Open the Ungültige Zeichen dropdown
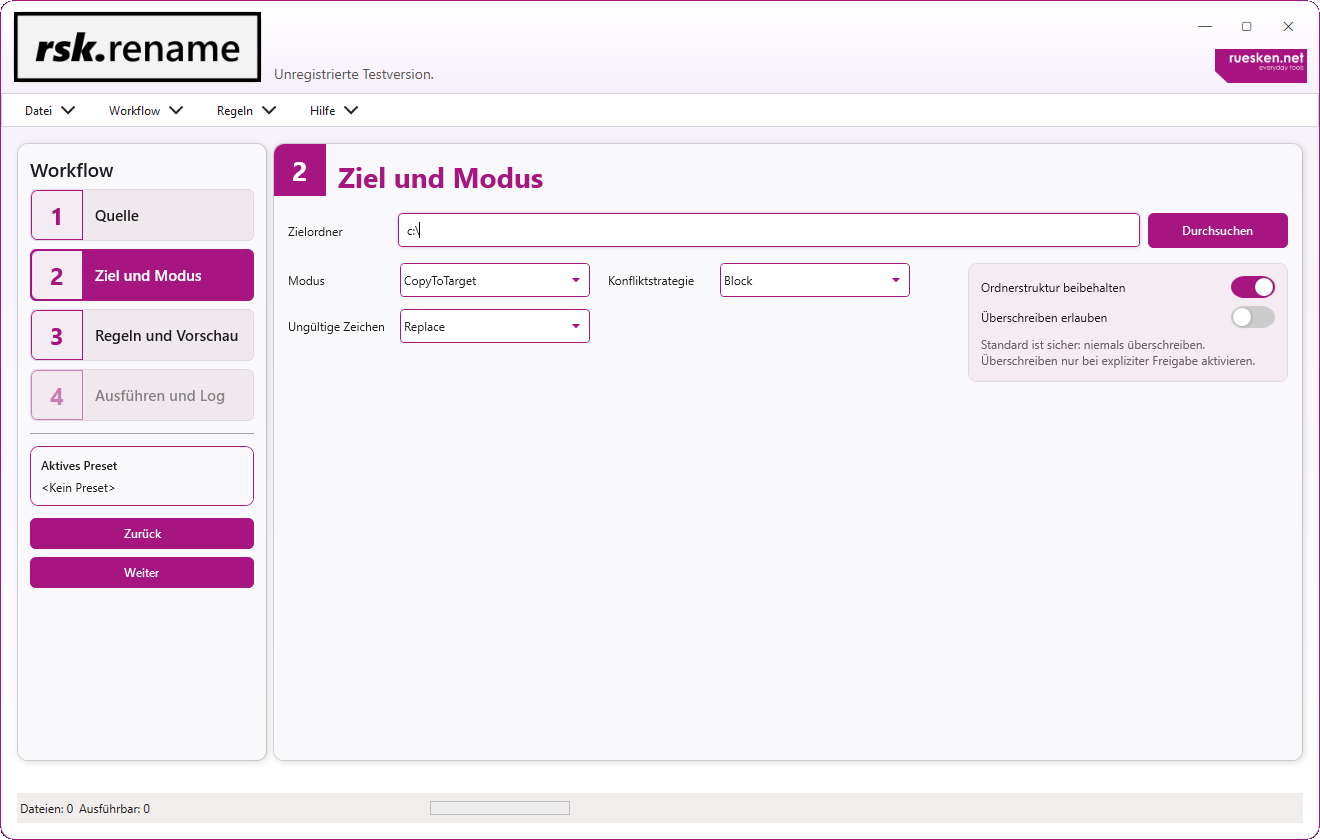The width and height of the screenshot is (1320, 840). pos(494,327)
